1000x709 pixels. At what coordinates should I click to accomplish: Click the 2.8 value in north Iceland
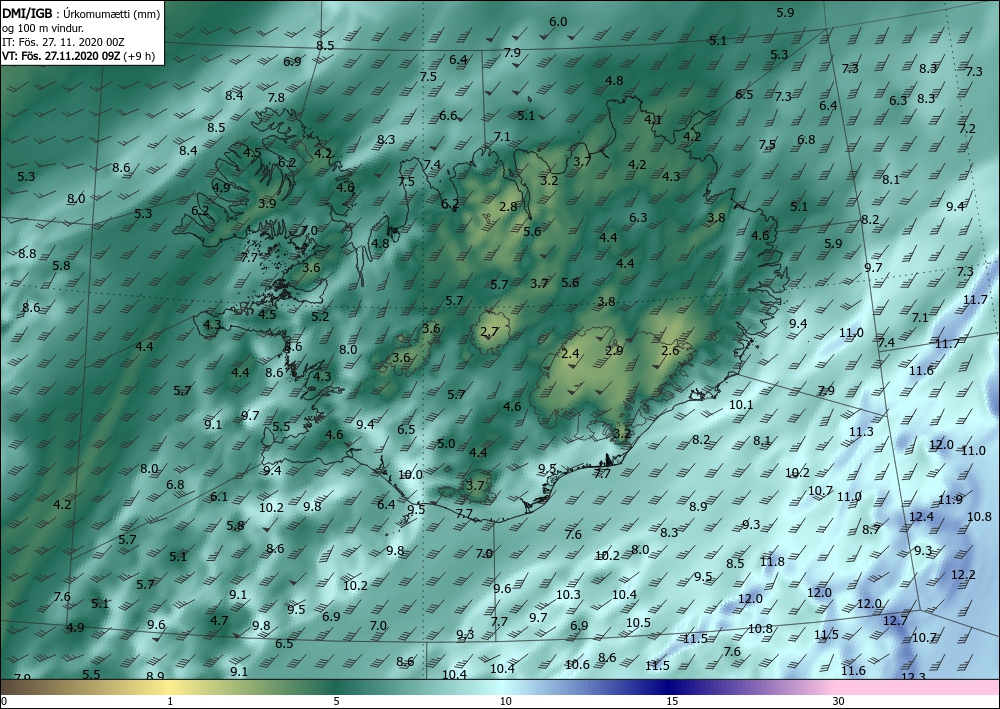click(x=508, y=206)
